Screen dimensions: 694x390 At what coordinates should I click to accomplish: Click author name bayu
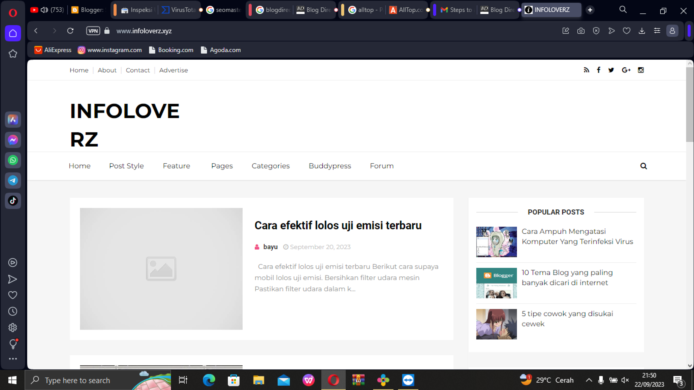click(x=270, y=247)
